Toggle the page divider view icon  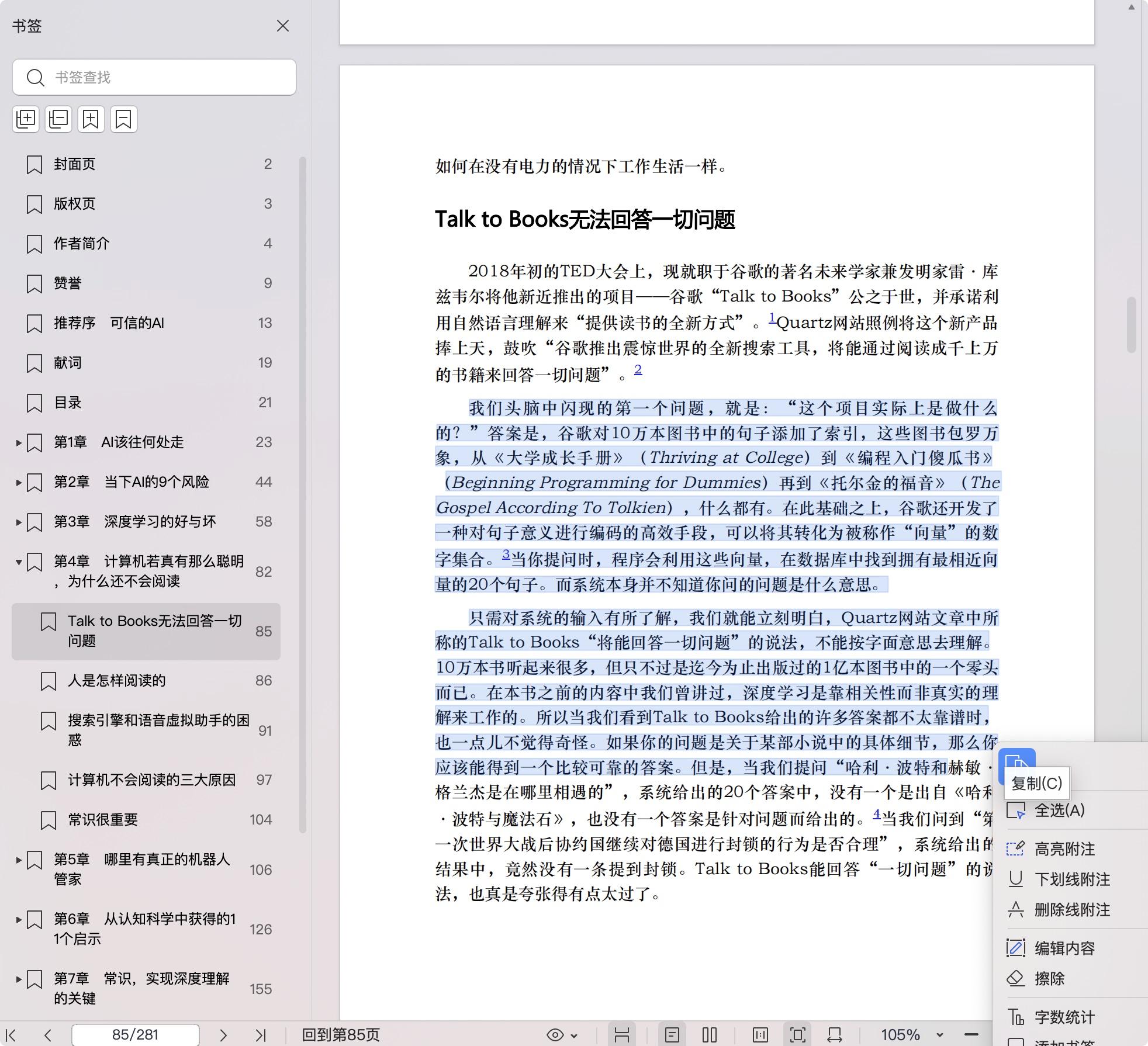click(x=622, y=1035)
